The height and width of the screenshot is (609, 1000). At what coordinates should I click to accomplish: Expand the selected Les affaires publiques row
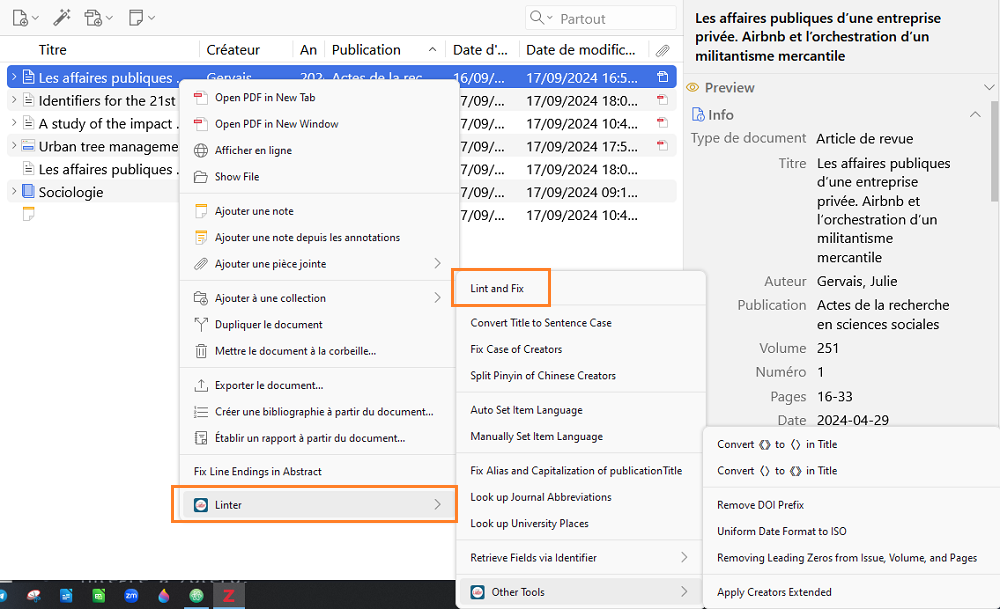[x=13, y=77]
